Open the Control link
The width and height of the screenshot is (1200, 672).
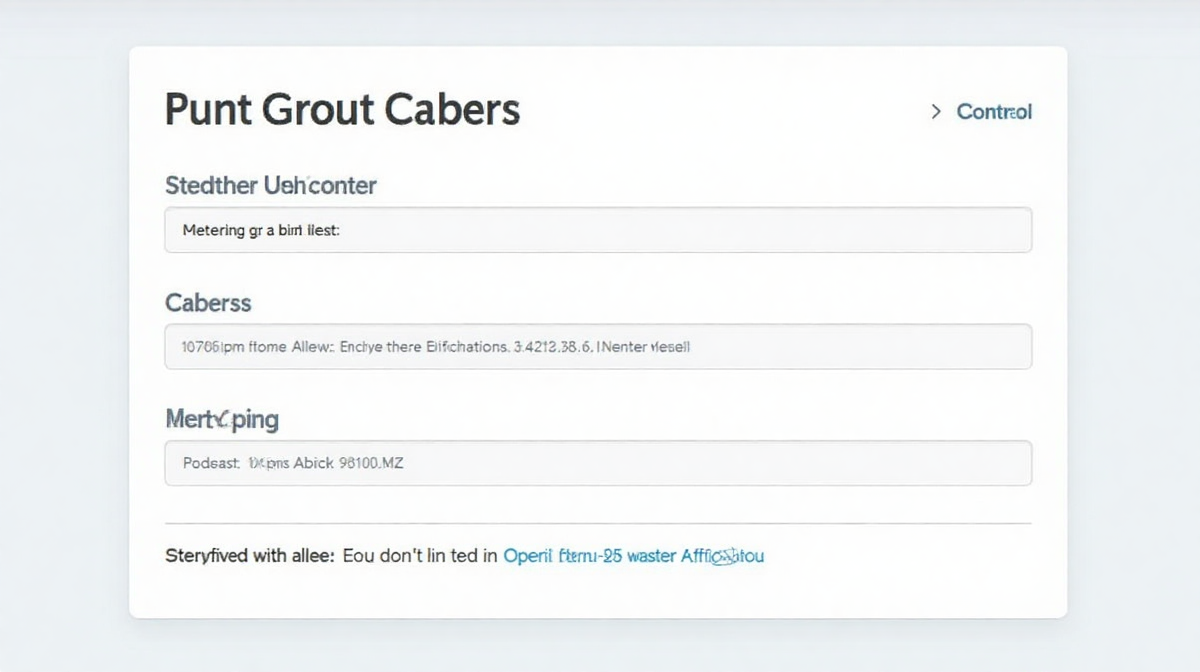point(994,112)
